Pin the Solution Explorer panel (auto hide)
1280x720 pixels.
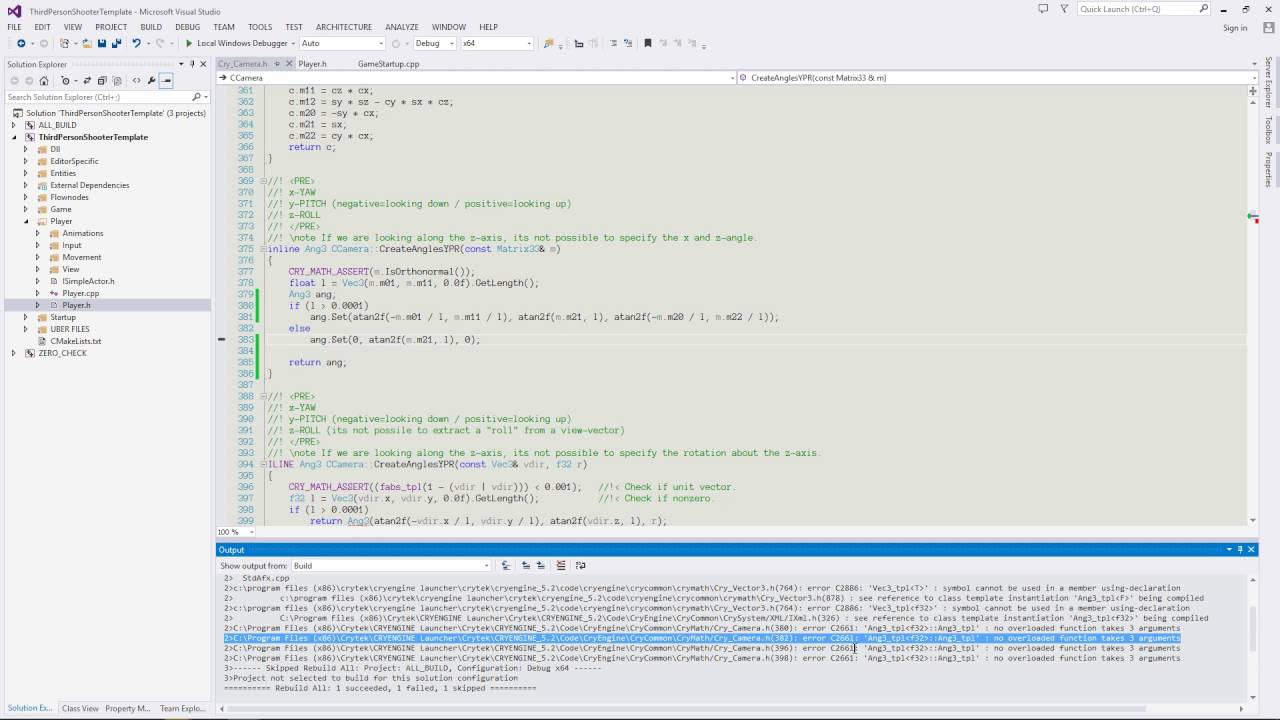click(193, 64)
